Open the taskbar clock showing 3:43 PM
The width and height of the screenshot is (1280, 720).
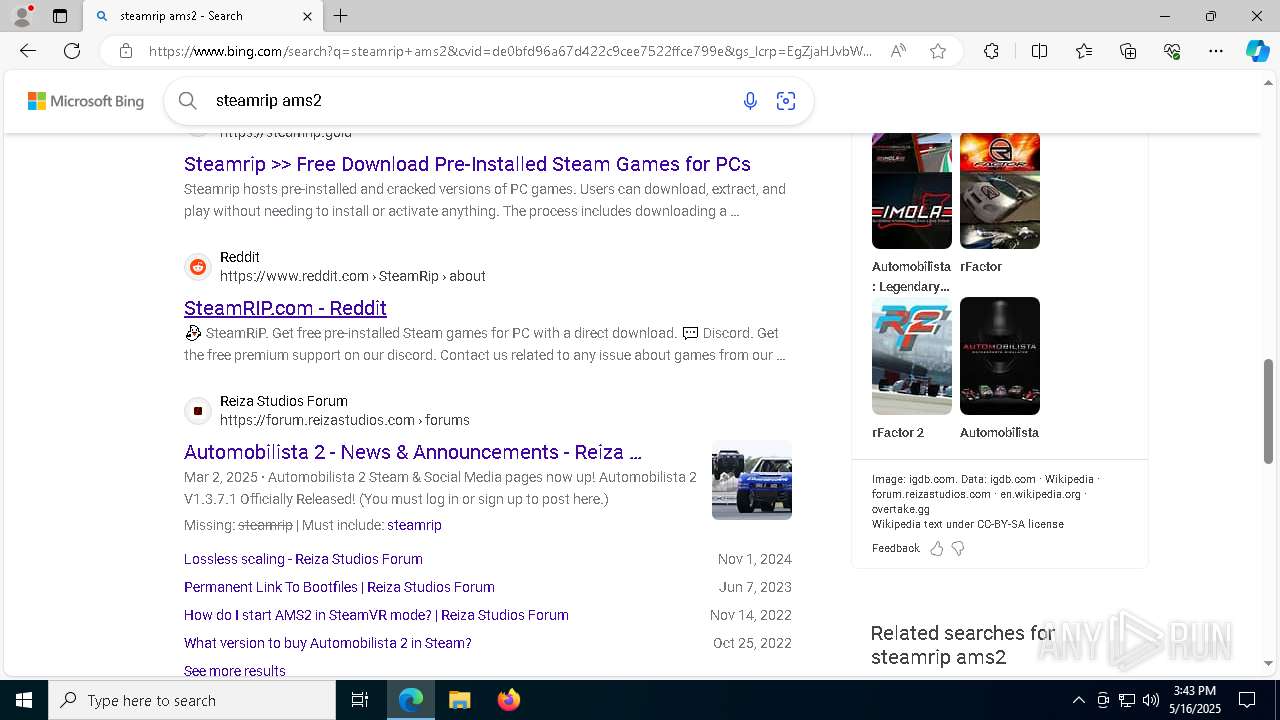pyautogui.click(x=1195, y=700)
